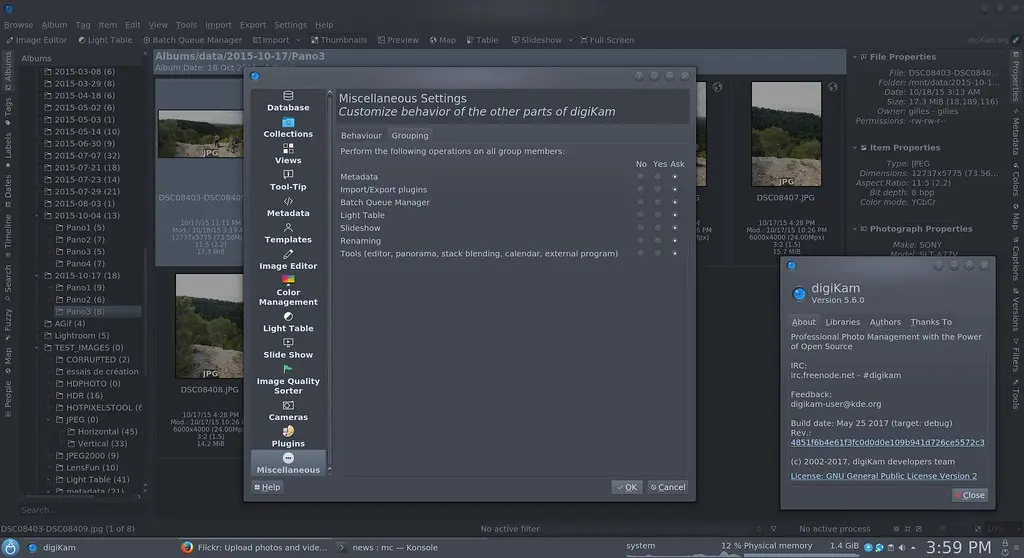Screen dimensions: 1024x558
Task: Set Renaming grouping option to Ask
Action: [675, 241]
